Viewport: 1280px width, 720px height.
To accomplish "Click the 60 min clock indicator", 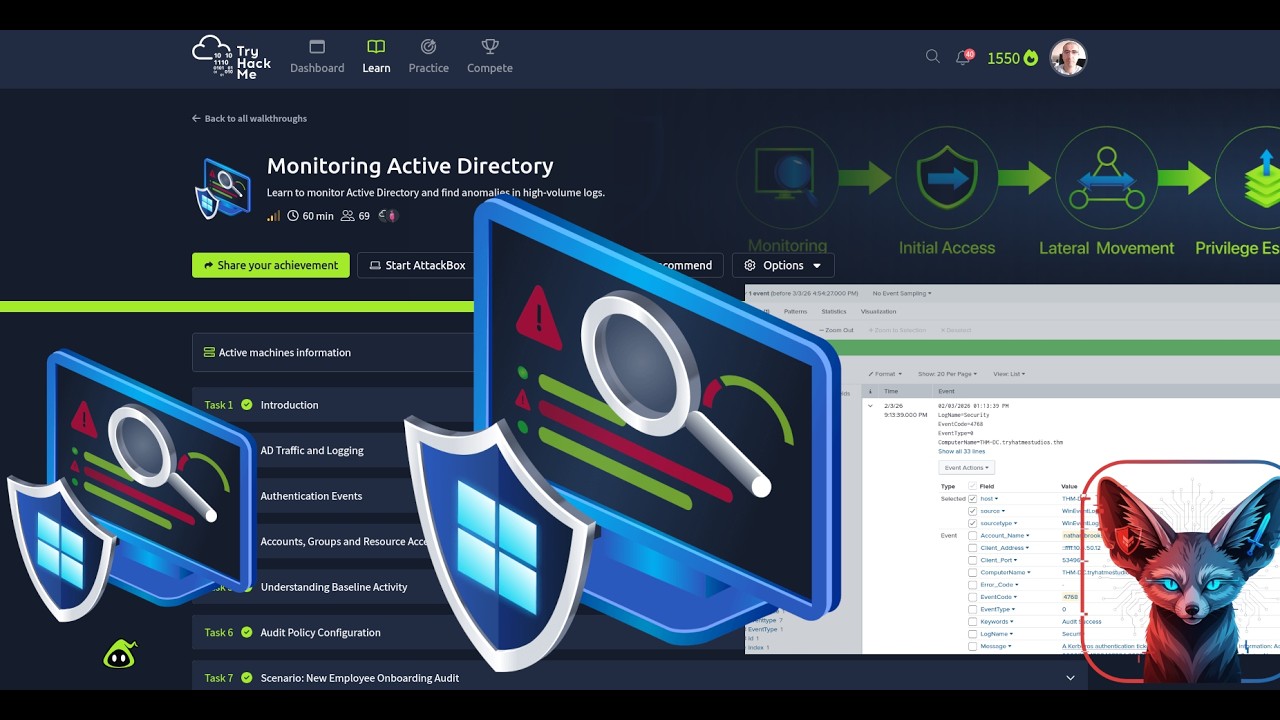I will click(310, 215).
